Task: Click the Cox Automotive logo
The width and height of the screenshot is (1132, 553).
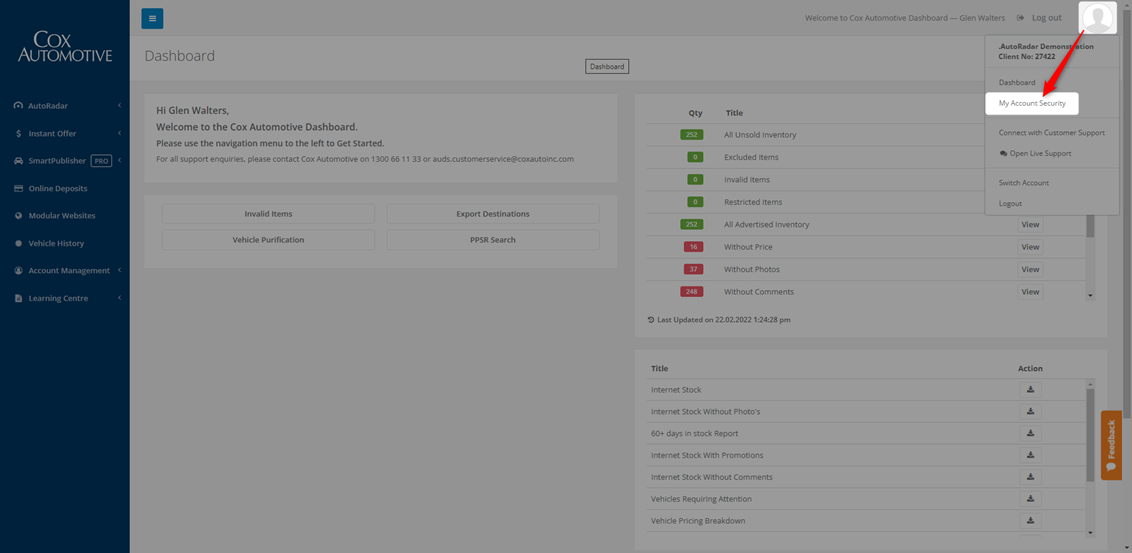Action: click(65, 47)
